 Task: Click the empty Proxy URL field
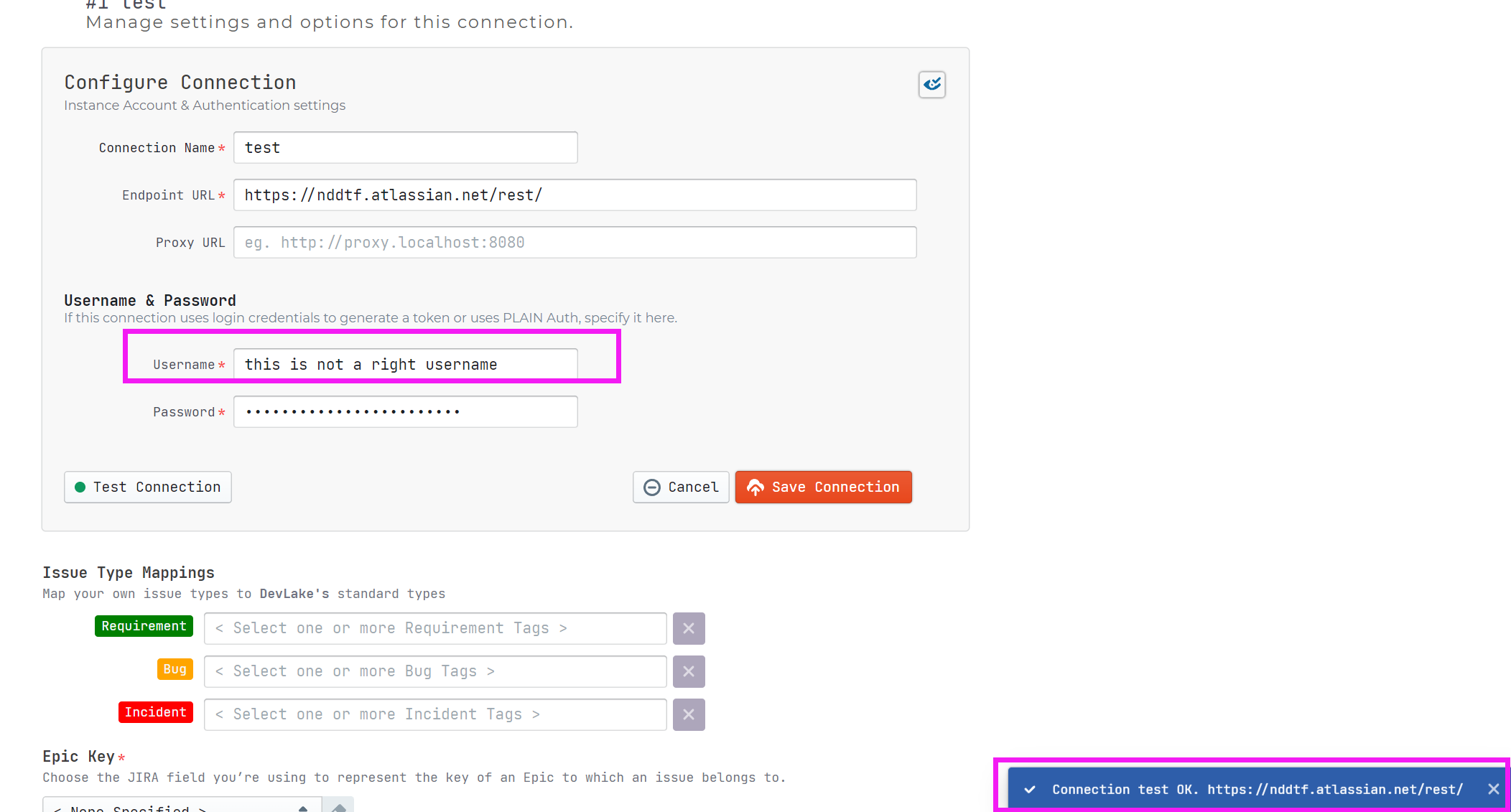(x=575, y=243)
